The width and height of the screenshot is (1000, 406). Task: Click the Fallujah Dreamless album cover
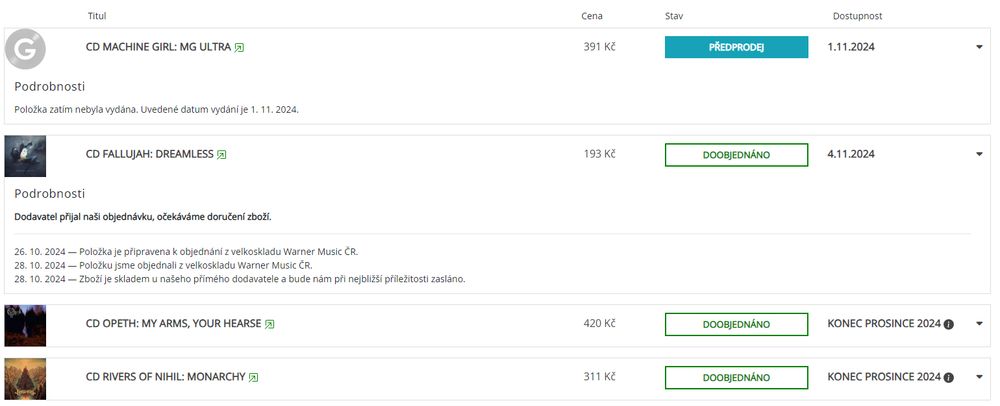click(x=26, y=156)
